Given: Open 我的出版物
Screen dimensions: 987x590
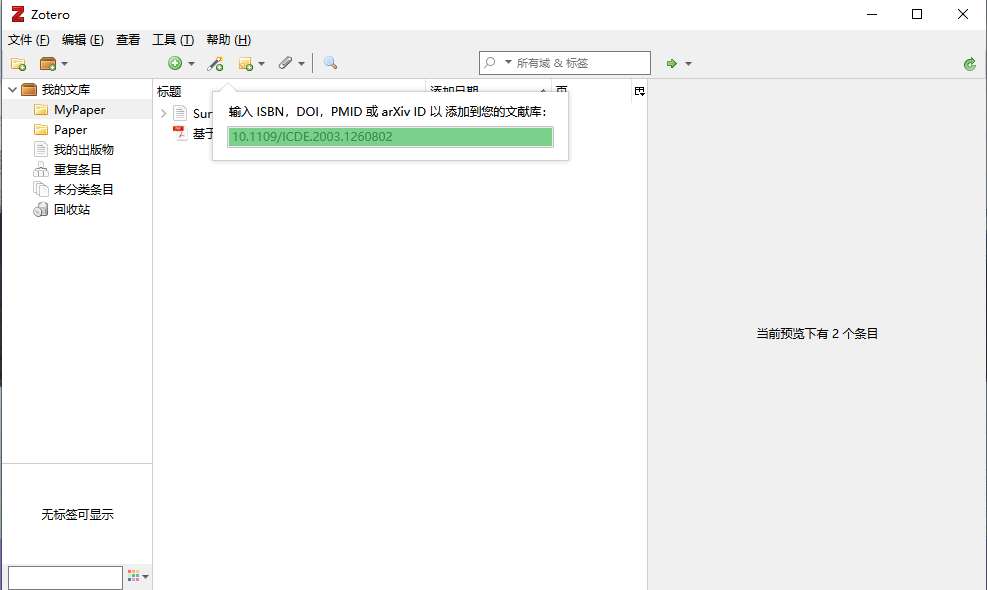Looking at the screenshot, I should tap(84, 149).
